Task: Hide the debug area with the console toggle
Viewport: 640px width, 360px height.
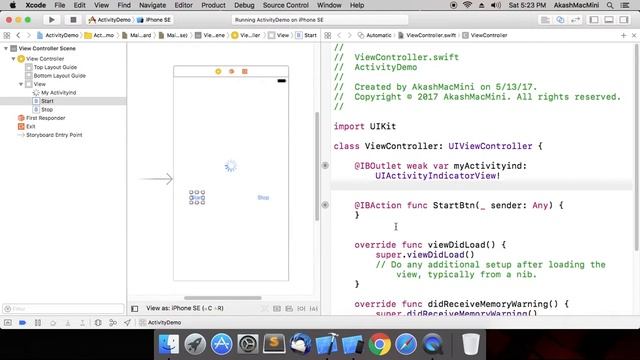Action: (8, 322)
